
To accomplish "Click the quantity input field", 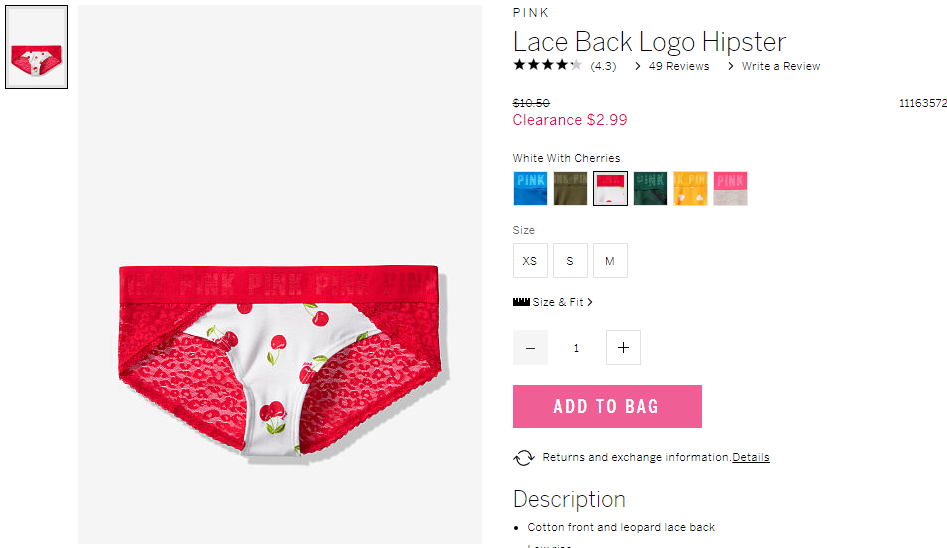I will click(x=577, y=347).
